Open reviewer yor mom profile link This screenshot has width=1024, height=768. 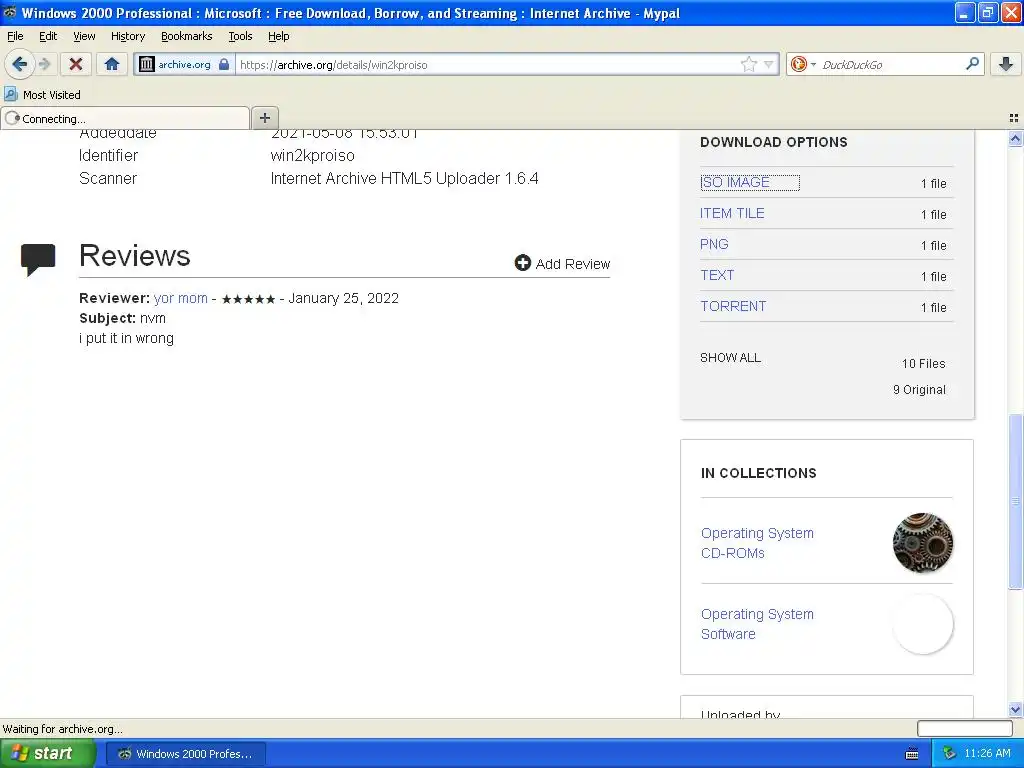[180, 298]
